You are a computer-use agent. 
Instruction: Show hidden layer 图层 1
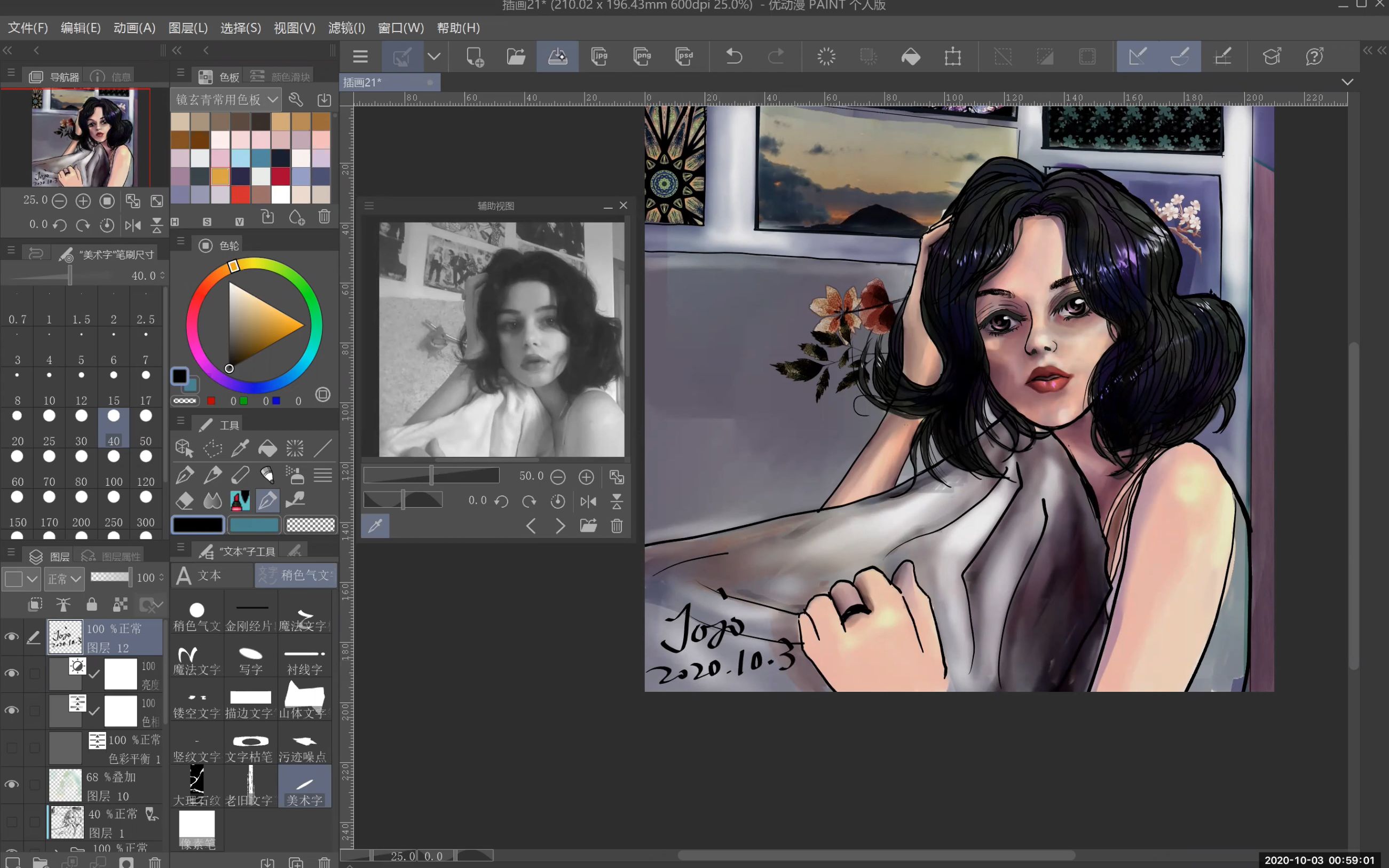12,822
